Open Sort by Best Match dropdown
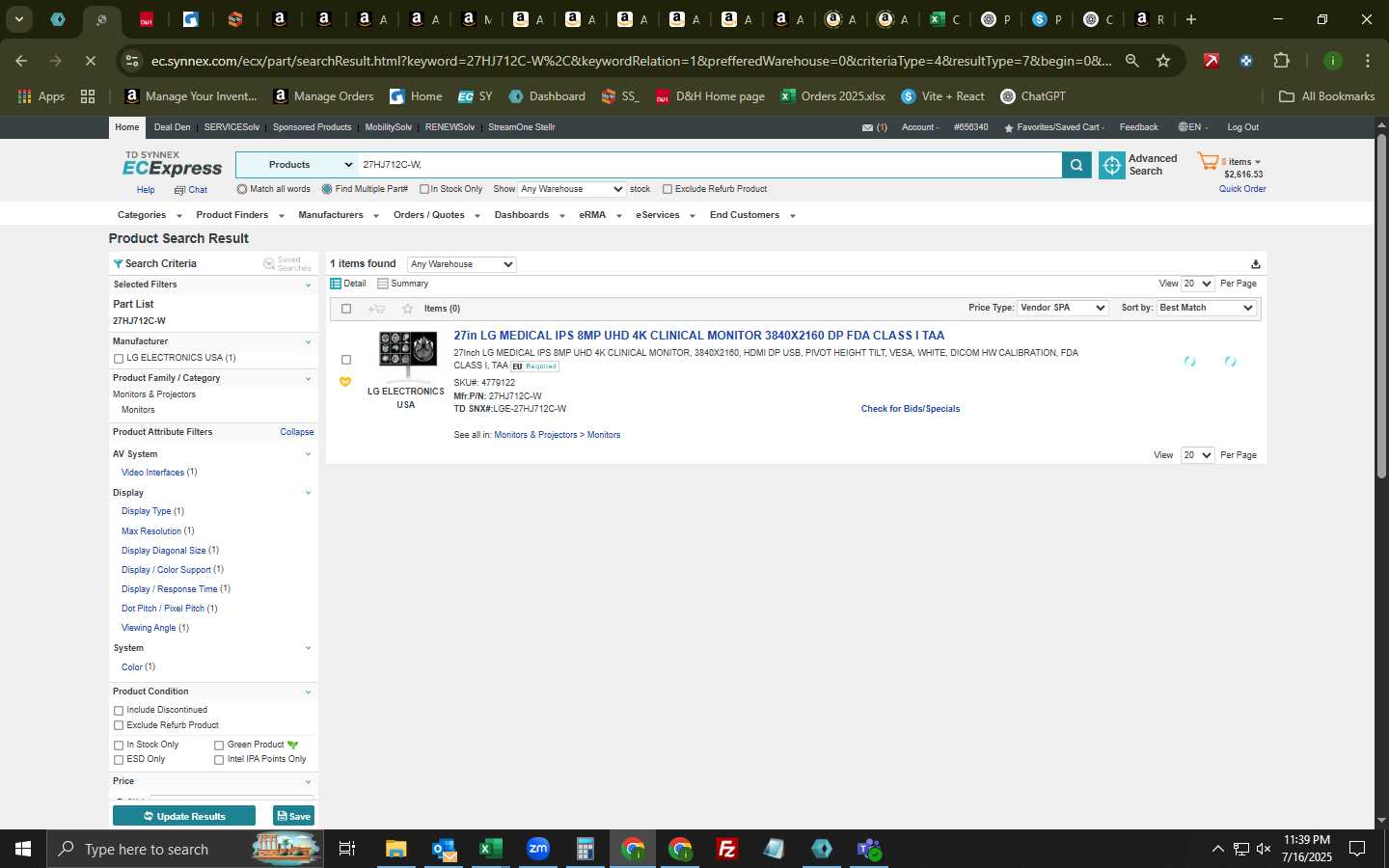Viewport: 1389px width, 868px height. [x=1206, y=308]
